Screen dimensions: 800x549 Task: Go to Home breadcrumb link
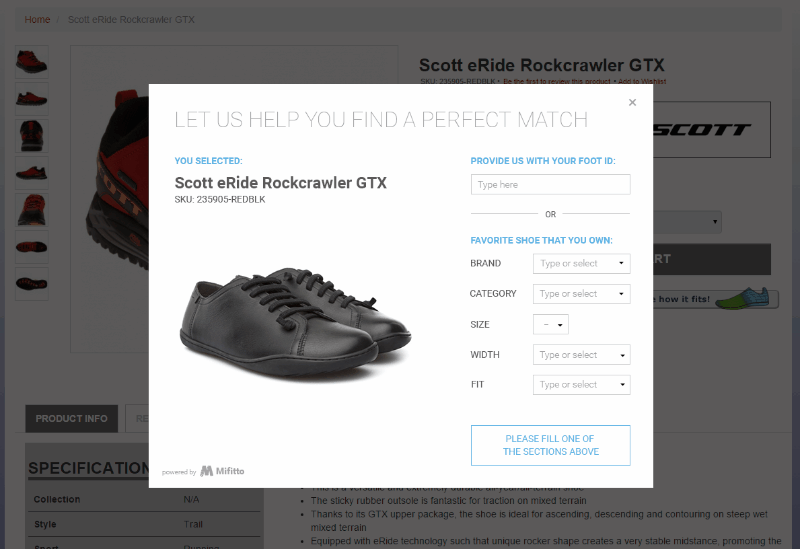pos(37,19)
